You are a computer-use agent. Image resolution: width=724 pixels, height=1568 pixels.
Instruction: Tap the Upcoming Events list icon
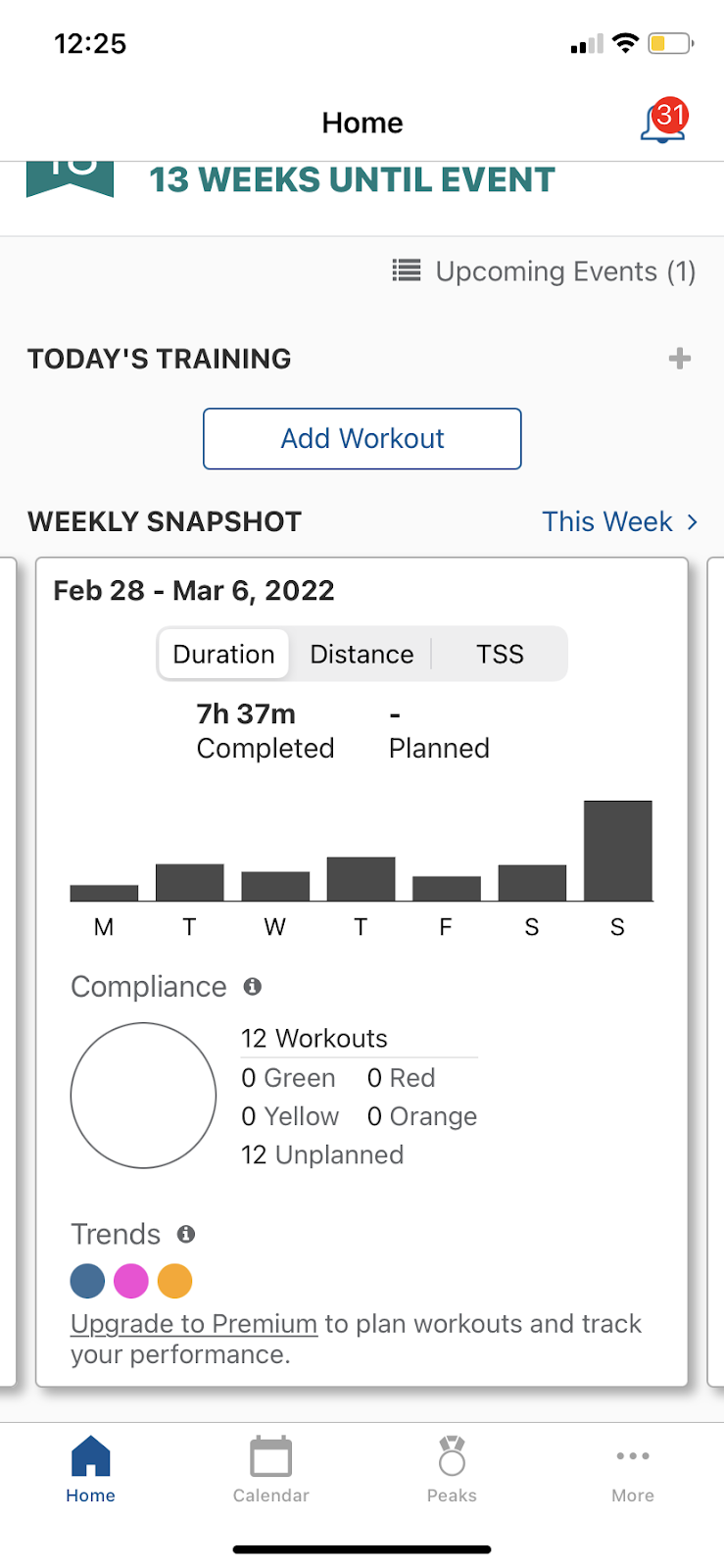pyautogui.click(x=407, y=270)
